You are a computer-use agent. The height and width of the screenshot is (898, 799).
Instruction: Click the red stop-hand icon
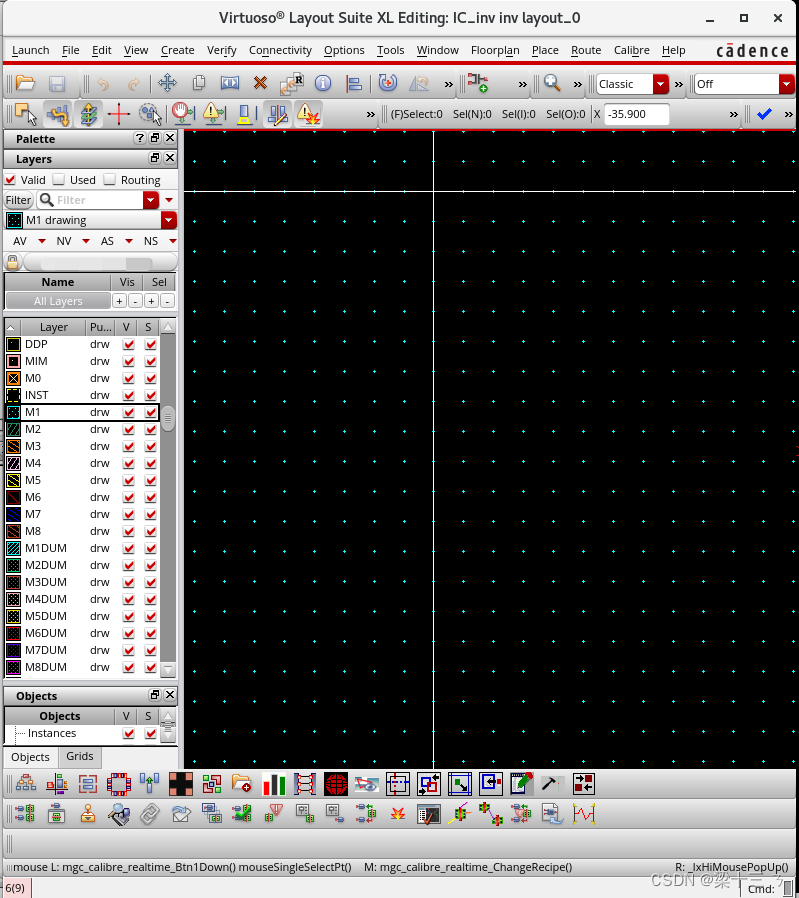pyautogui.click(x=182, y=113)
